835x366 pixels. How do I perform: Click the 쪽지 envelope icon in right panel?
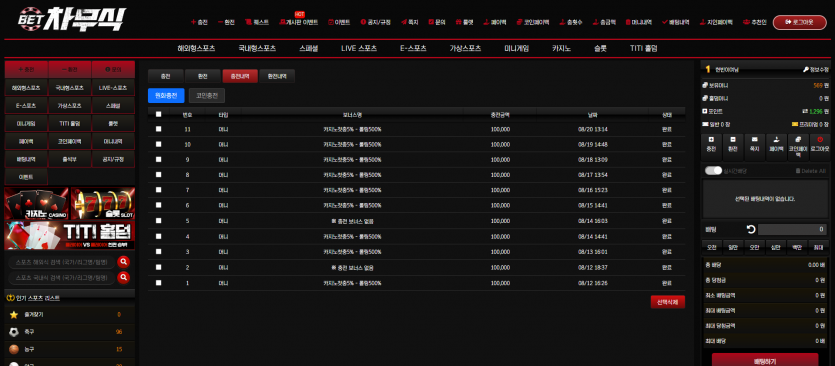click(x=755, y=140)
